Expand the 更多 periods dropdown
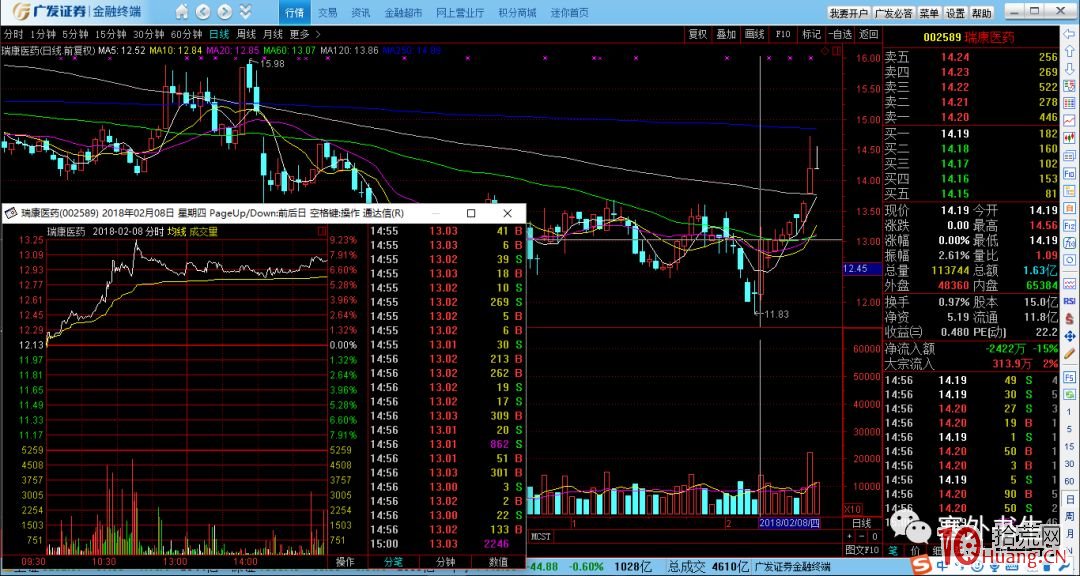Viewport: 1080px width, 576px height. (x=305, y=34)
